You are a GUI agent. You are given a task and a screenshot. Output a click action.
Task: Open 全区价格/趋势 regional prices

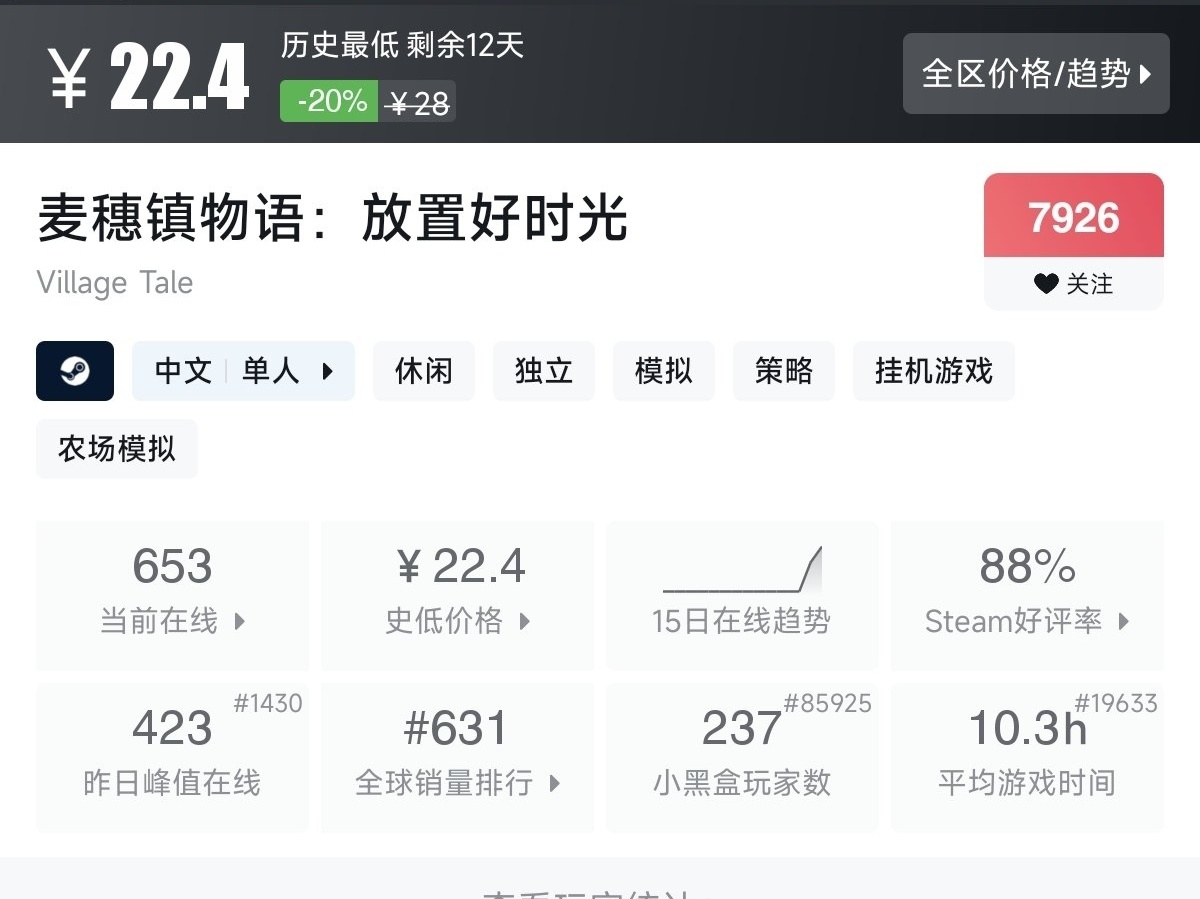coord(1036,74)
